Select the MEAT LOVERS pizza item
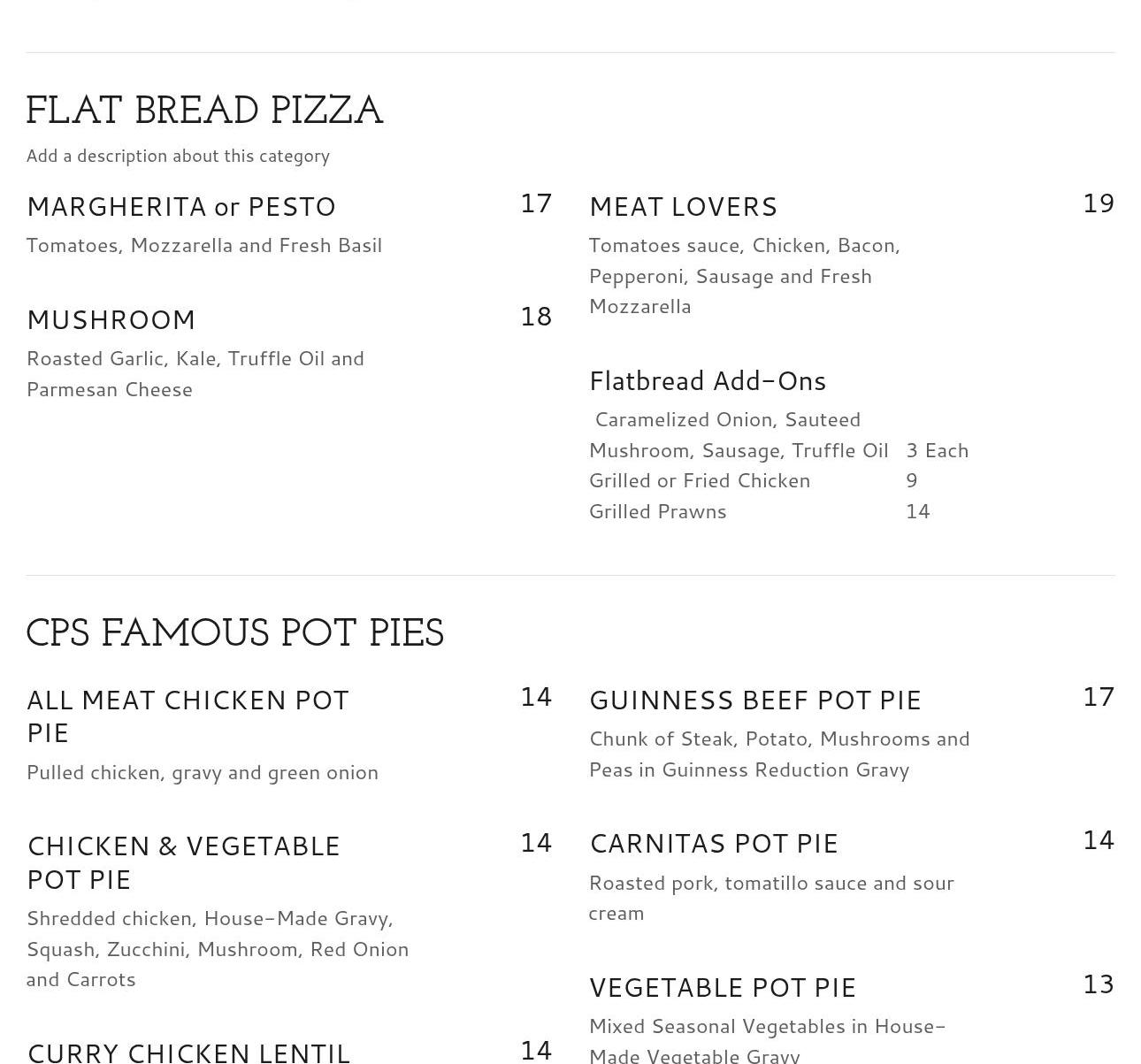 pyautogui.click(x=683, y=207)
